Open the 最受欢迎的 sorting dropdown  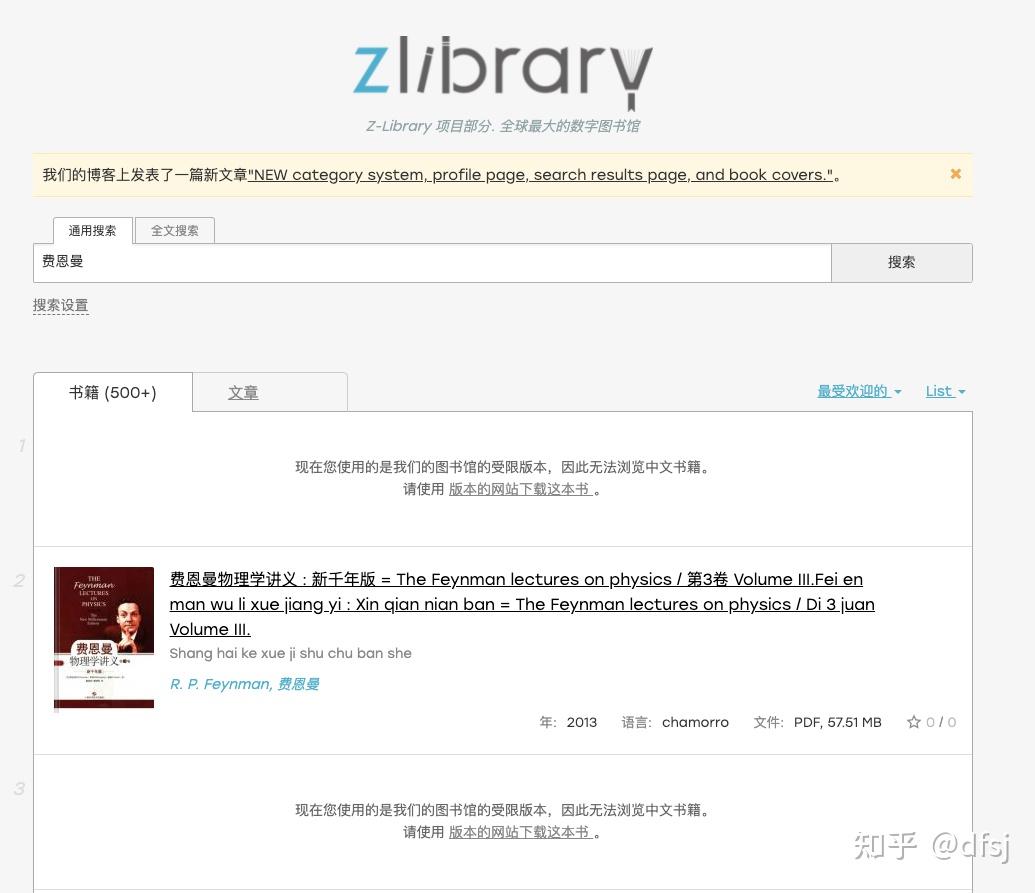tap(852, 391)
